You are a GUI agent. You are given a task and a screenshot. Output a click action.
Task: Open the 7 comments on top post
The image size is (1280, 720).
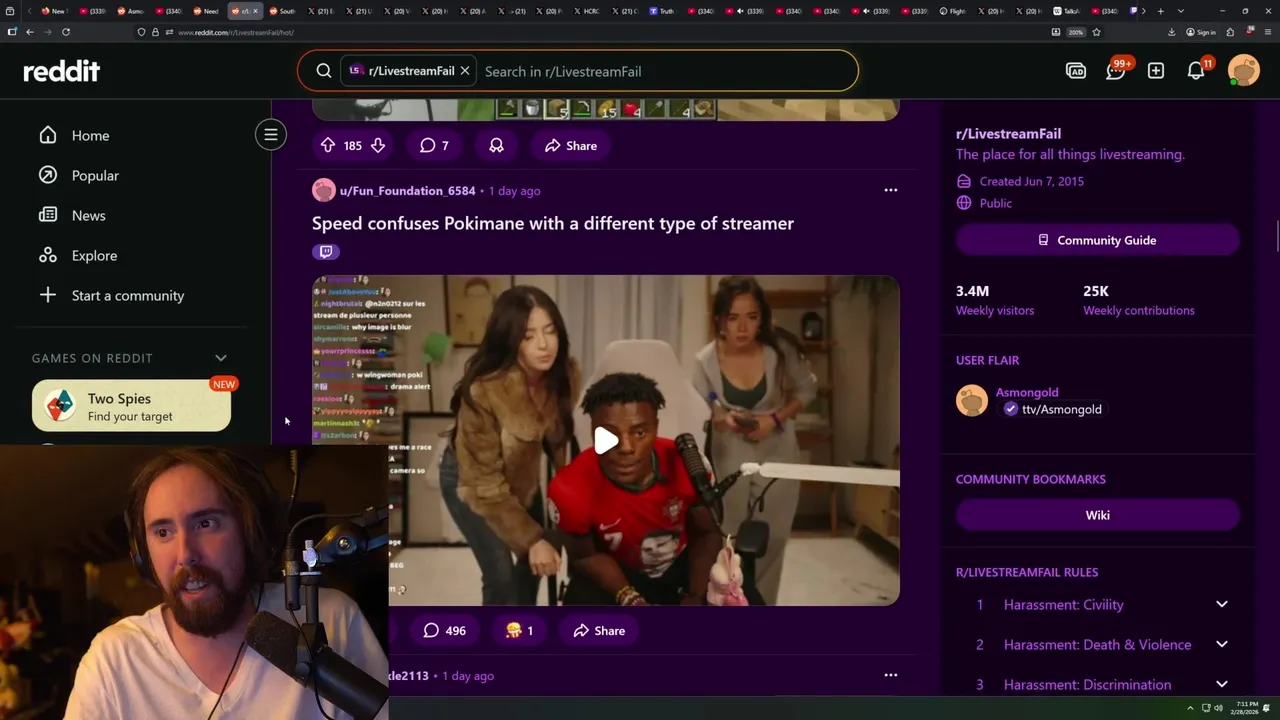tap(434, 146)
